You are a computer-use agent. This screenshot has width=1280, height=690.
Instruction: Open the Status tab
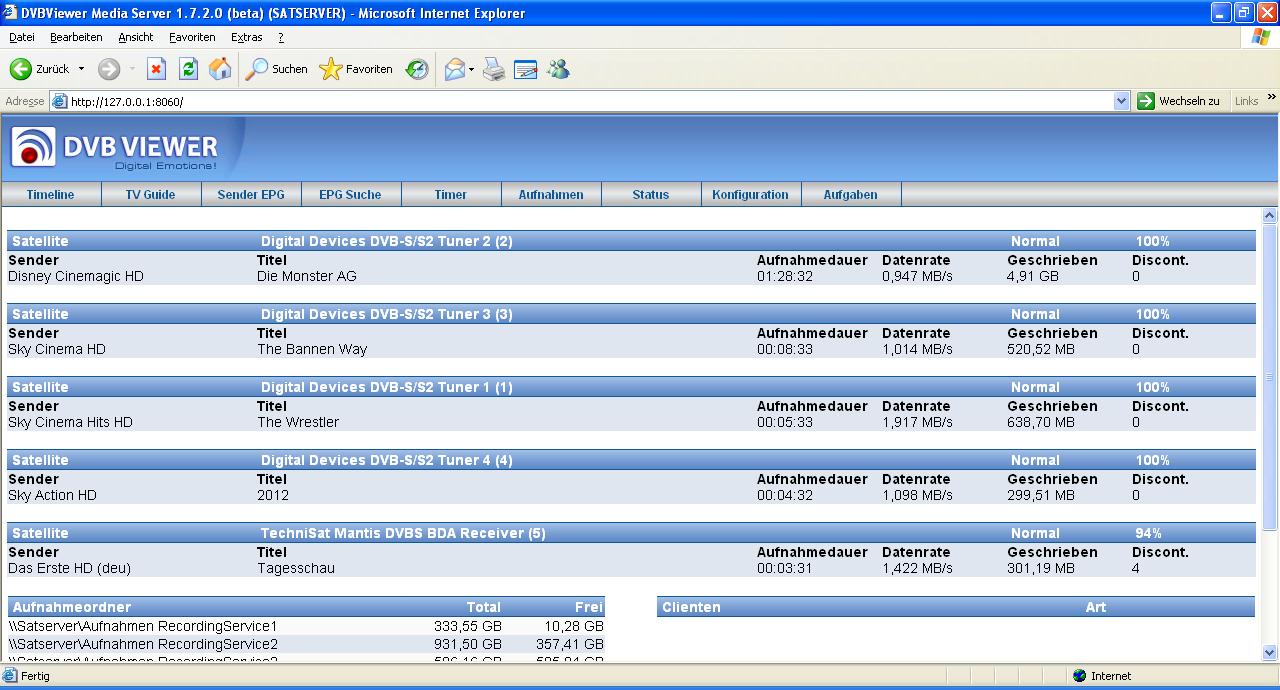pos(651,195)
